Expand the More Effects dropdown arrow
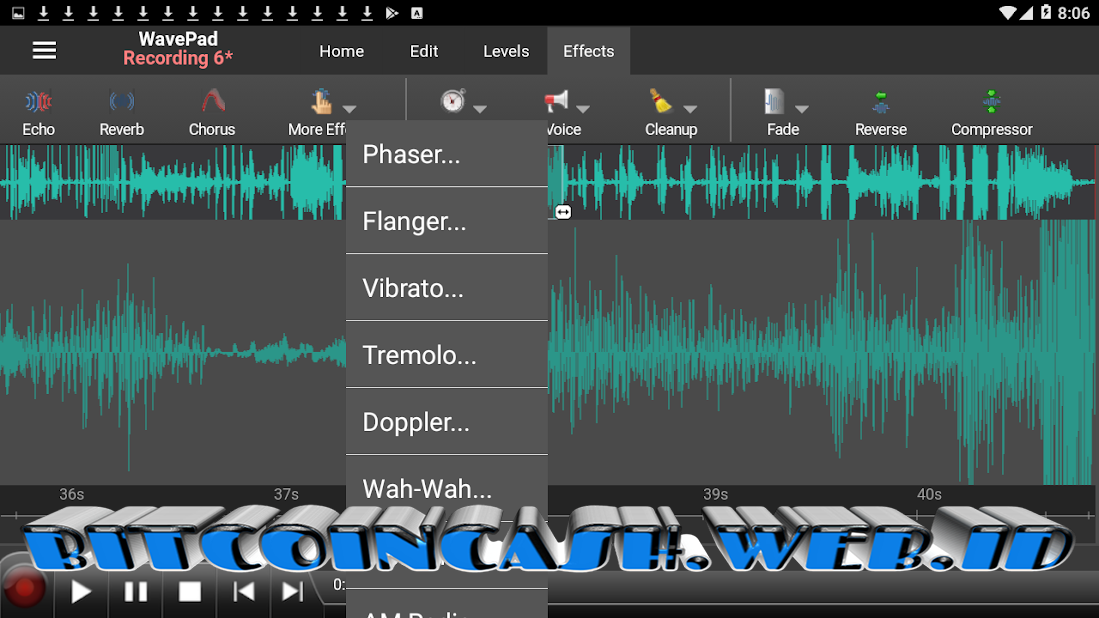Image resolution: width=1099 pixels, height=618 pixels. tap(349, 109)
